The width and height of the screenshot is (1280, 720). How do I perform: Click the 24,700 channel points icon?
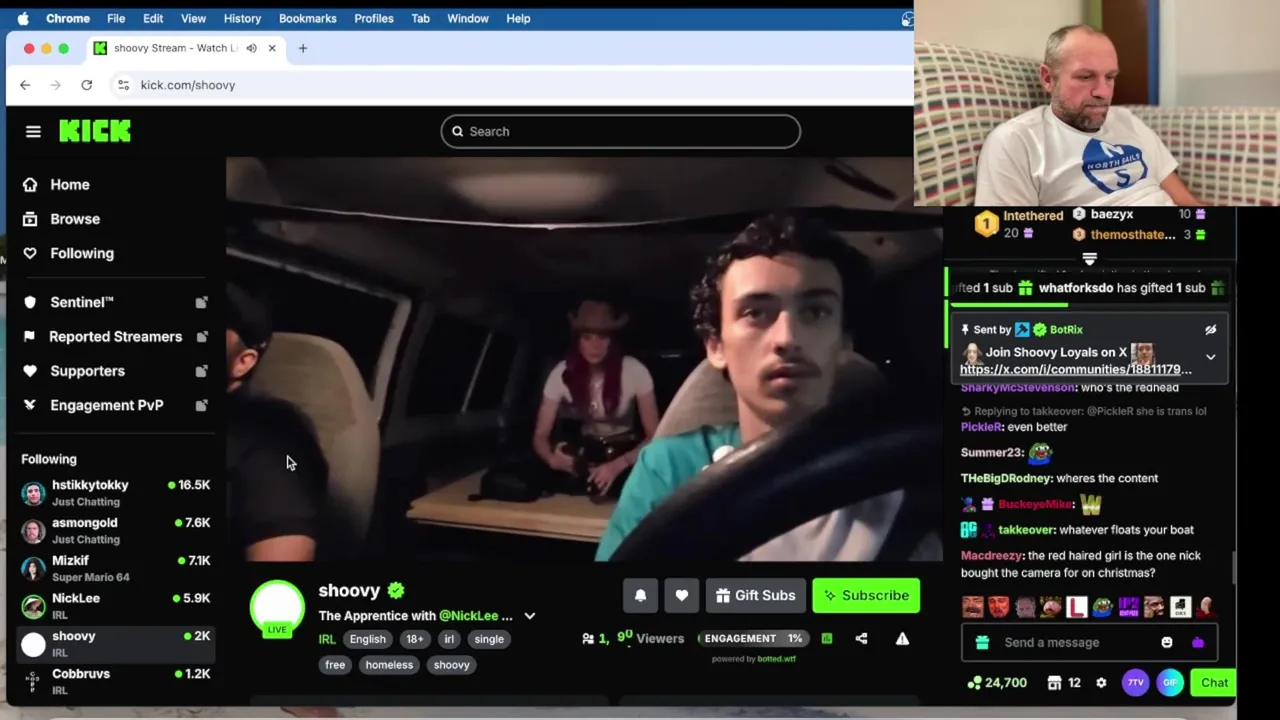click(974, 682)
